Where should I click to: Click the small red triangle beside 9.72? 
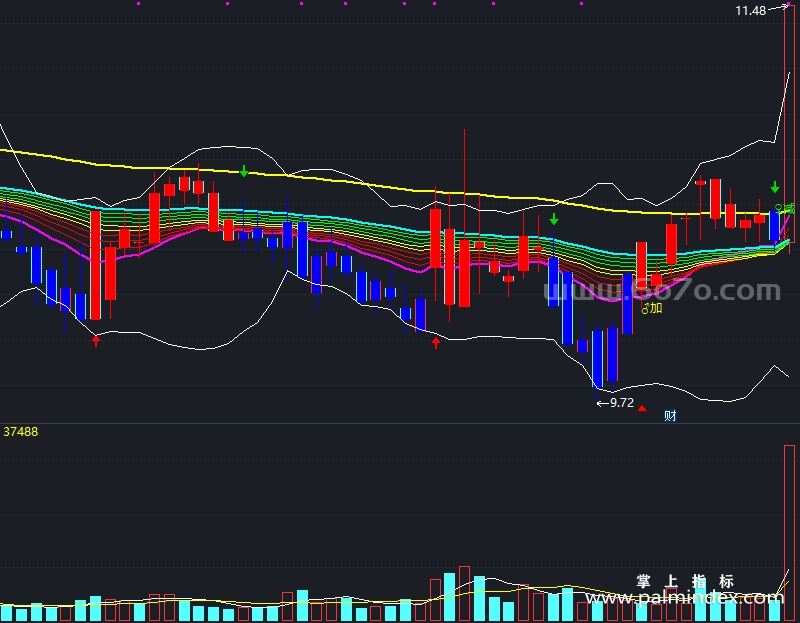(x=642, y=408)
